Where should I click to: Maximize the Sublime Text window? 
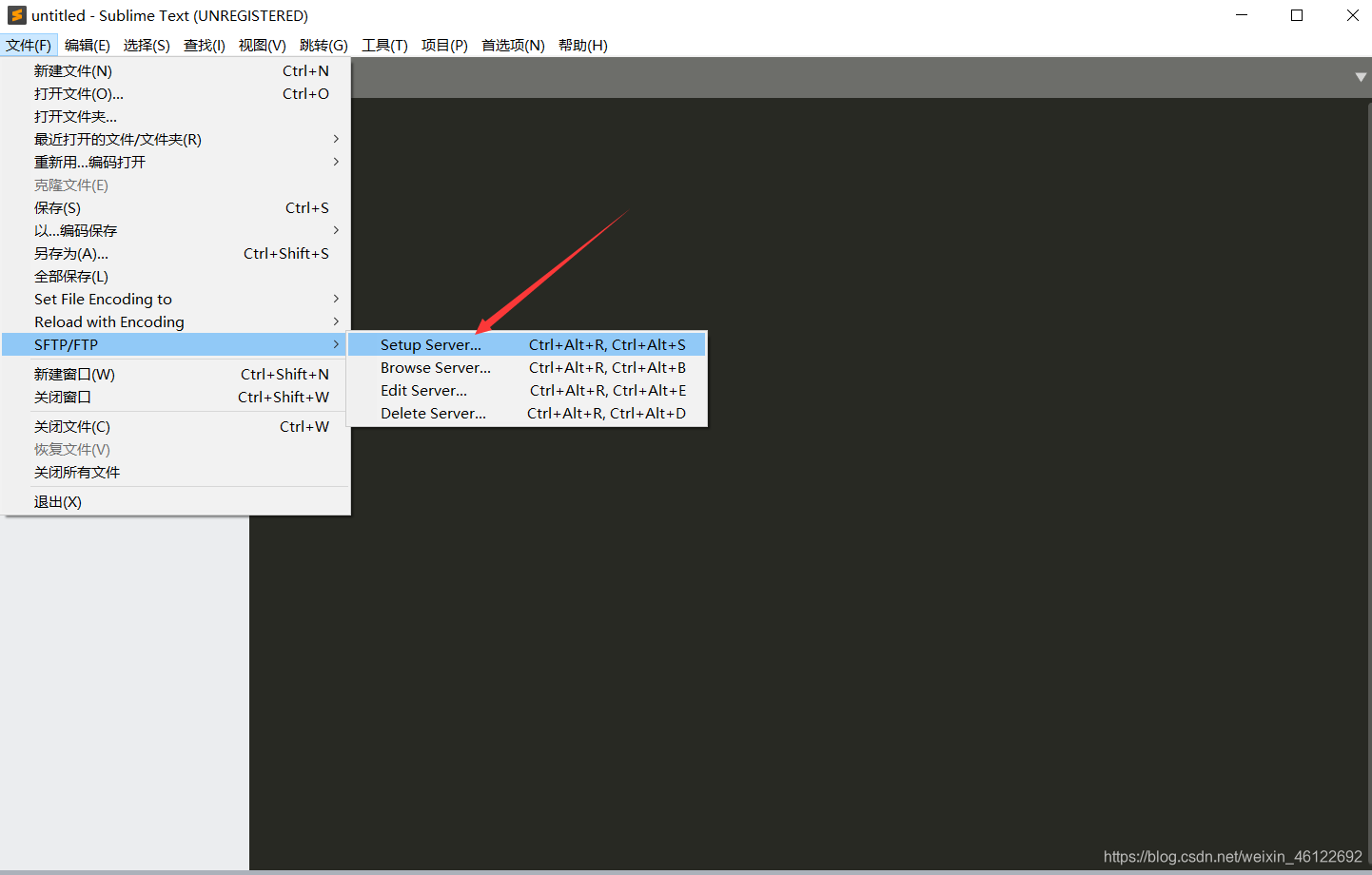tap(1297, 15)
